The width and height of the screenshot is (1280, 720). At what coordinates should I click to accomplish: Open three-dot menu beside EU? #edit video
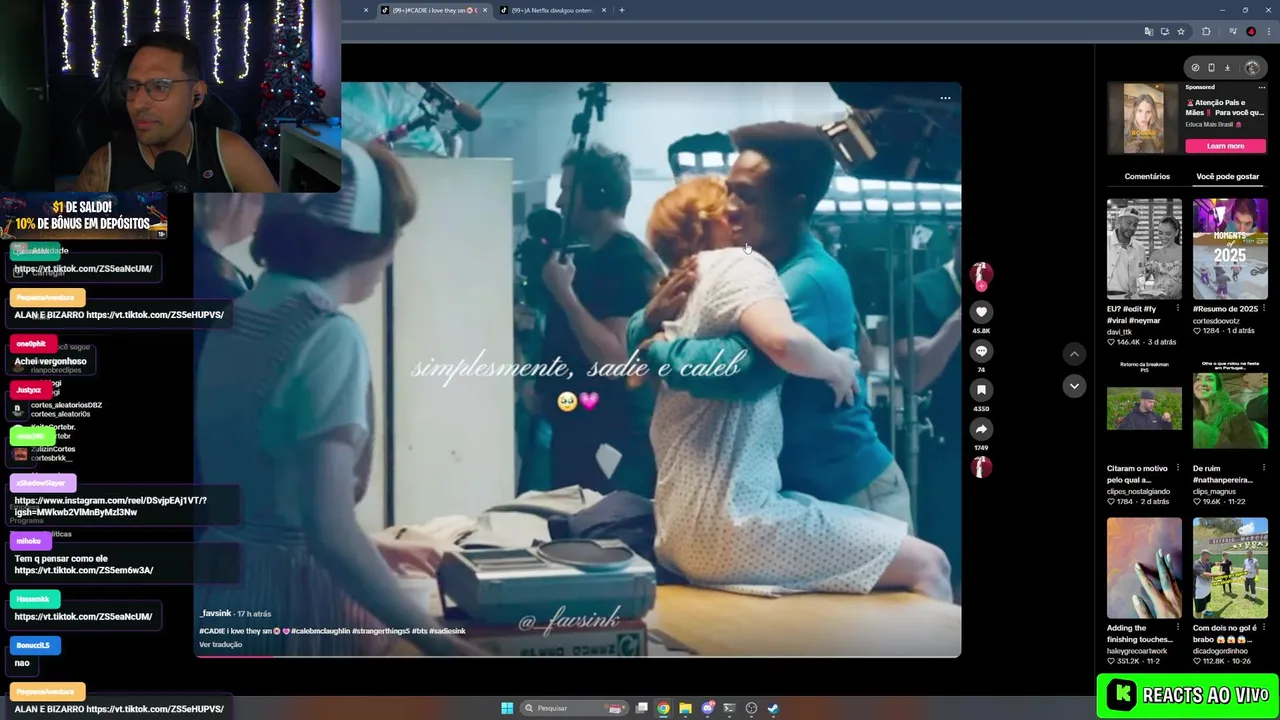[1177, 308]
